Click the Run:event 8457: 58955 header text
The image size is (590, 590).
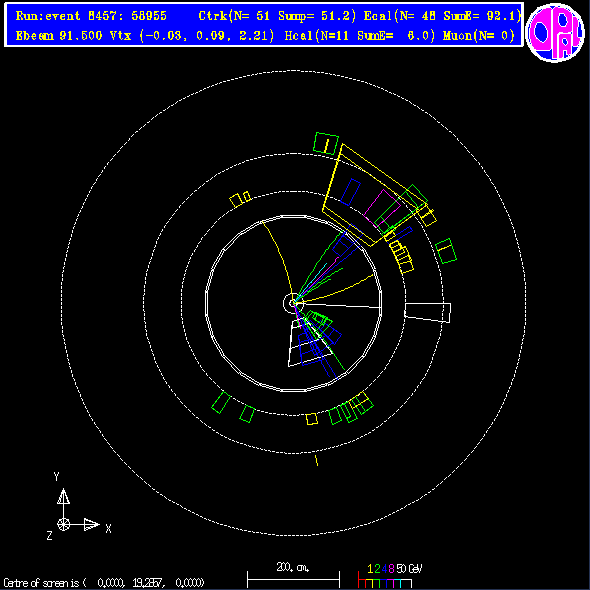pyautogui.click(x=91, y=16)
